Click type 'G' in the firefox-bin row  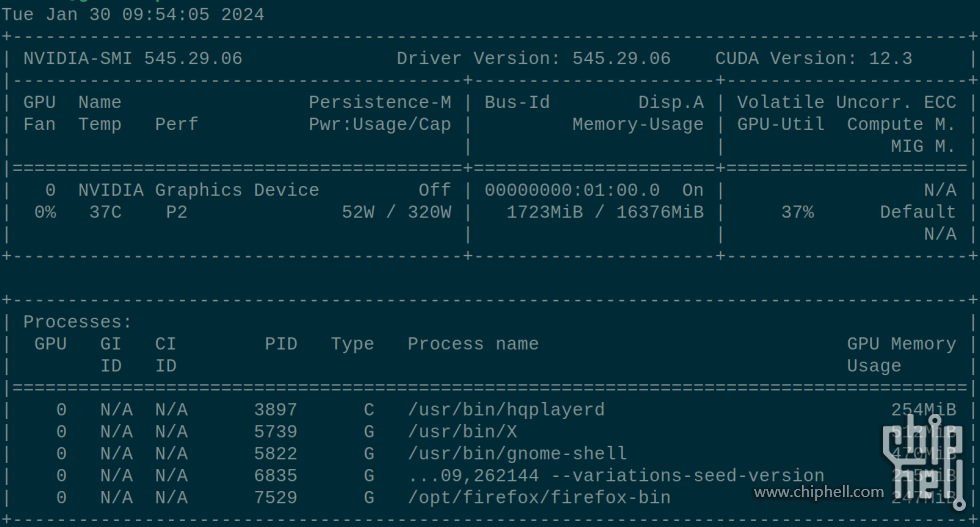(x=369, y=498)
